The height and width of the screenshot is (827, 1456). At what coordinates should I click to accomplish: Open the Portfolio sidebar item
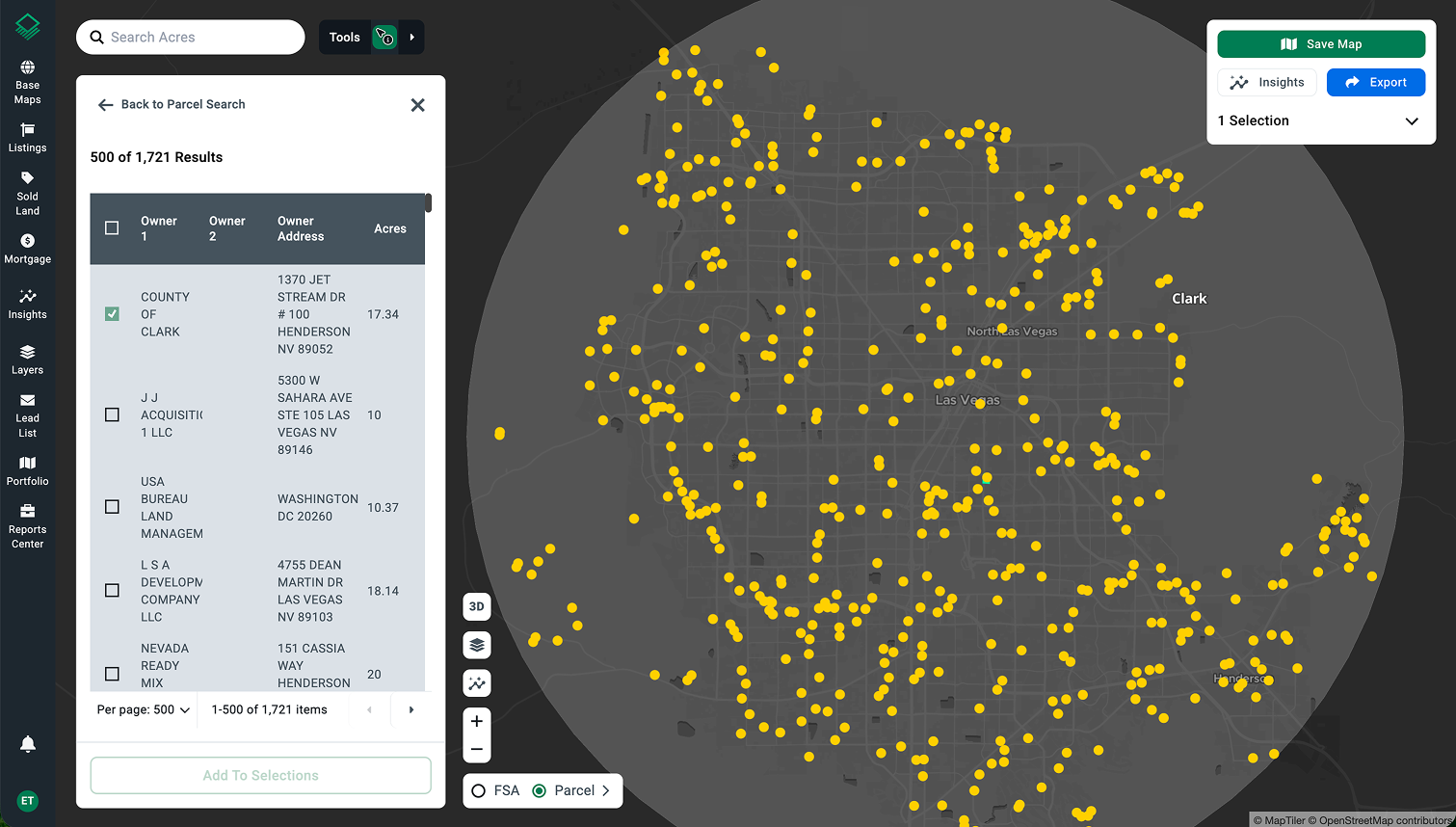click(x=27, y=470)
